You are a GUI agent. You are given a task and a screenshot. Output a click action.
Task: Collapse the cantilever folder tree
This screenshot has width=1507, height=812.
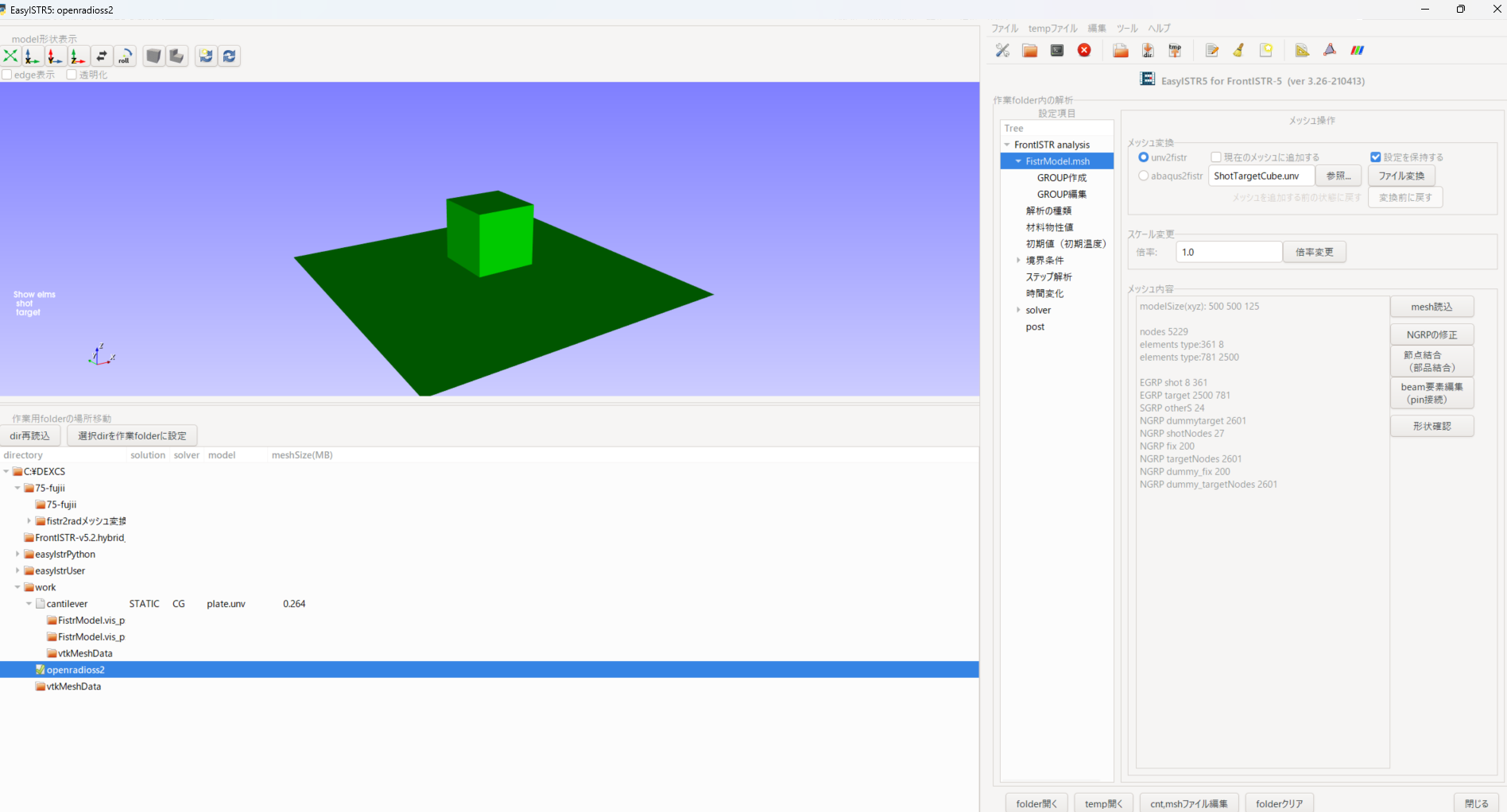tap(29, 604)
